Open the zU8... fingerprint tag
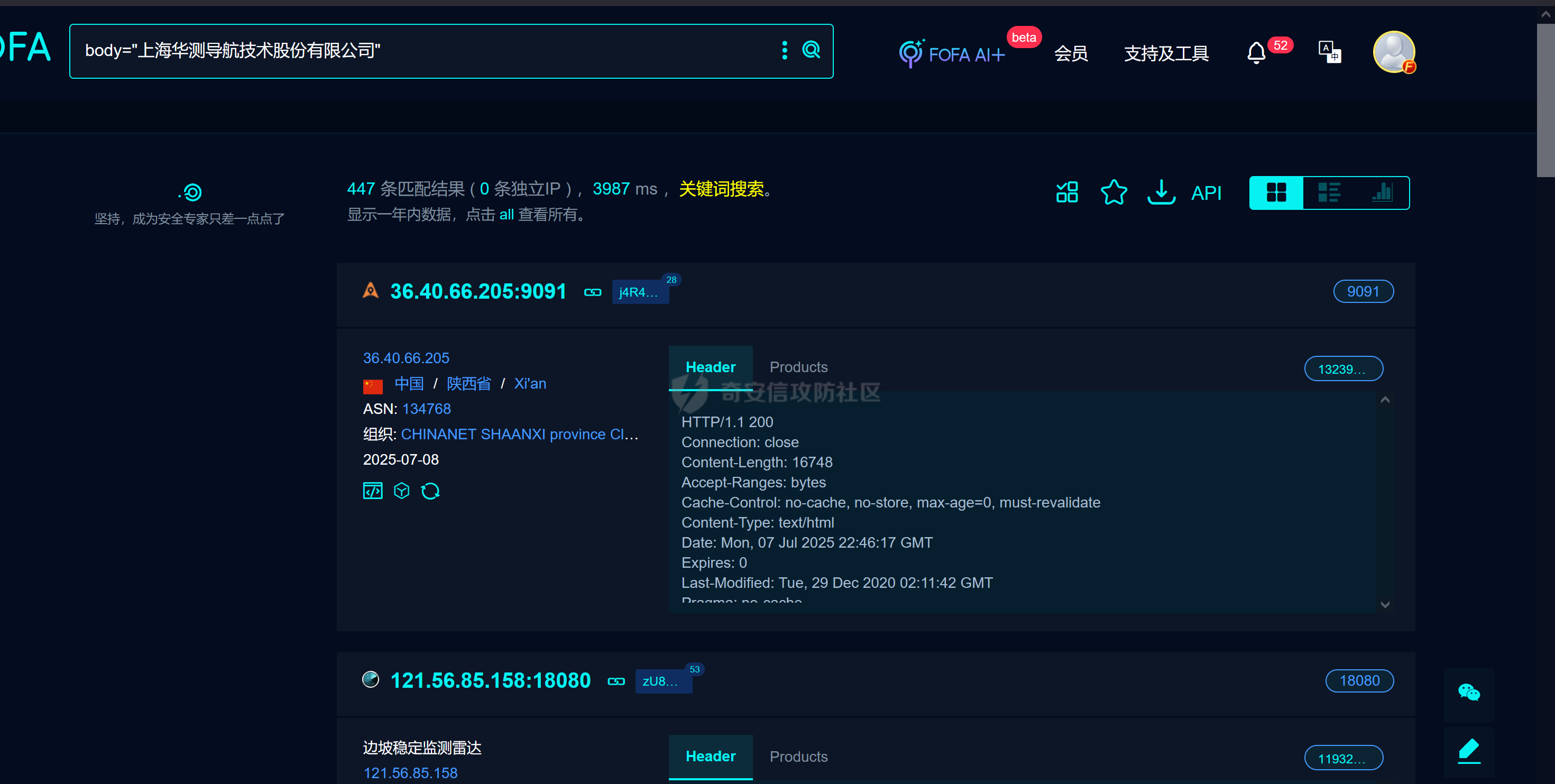 coord(663,681)
